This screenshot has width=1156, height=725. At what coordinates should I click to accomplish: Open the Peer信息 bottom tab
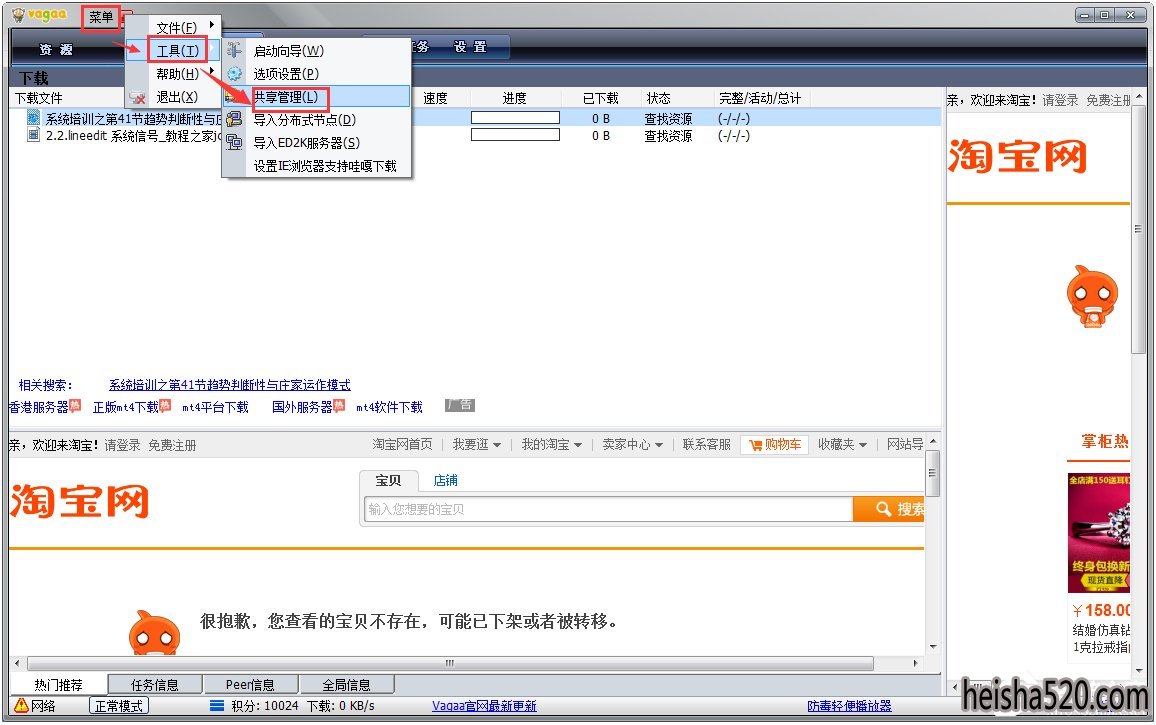[x=250, y=684]
